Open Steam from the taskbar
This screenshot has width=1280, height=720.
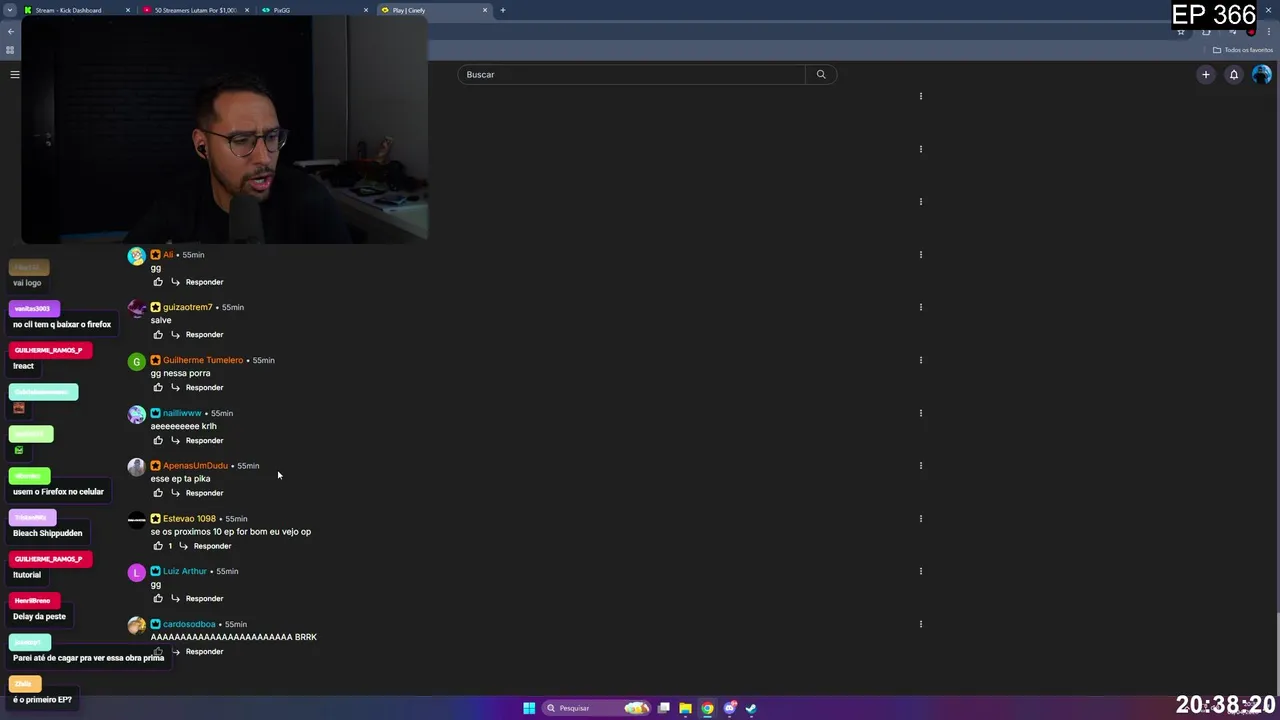click(751, 708)
